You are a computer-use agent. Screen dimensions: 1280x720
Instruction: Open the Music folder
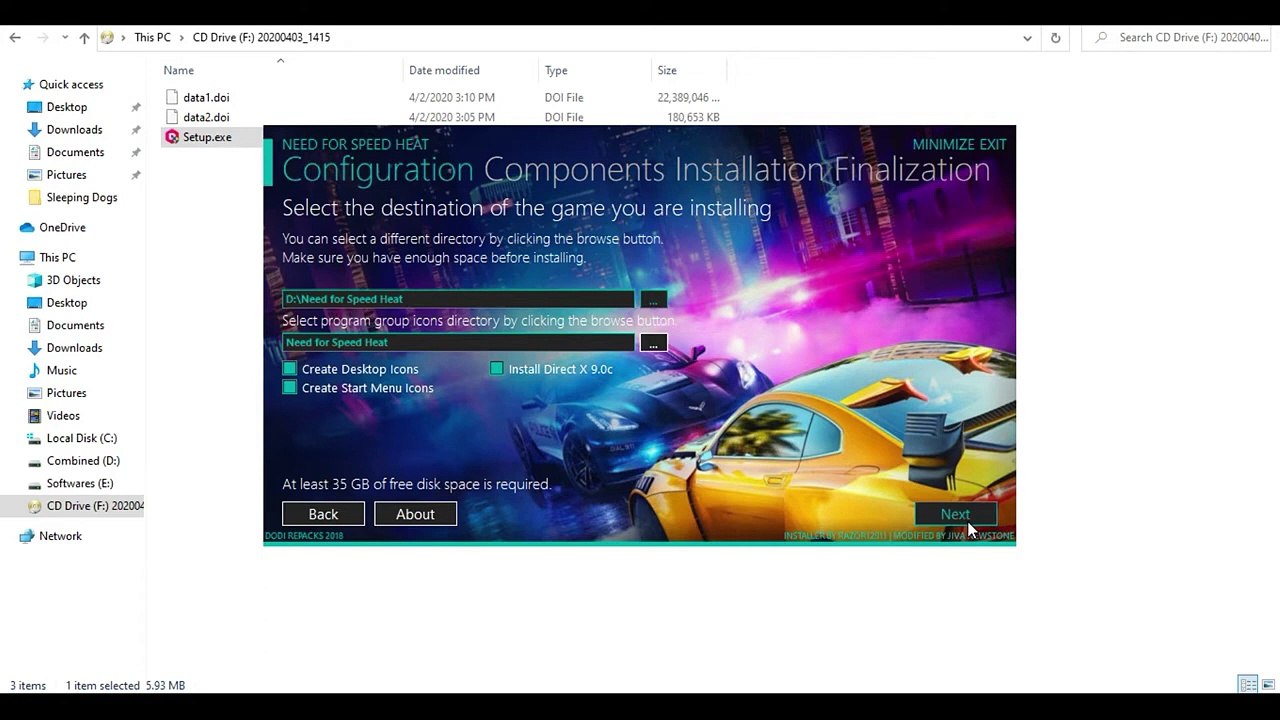[61, 370]
